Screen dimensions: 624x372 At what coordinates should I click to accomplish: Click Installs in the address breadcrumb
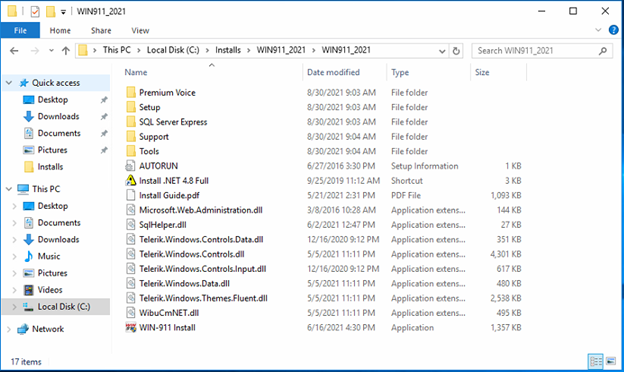tap(228, 50)
